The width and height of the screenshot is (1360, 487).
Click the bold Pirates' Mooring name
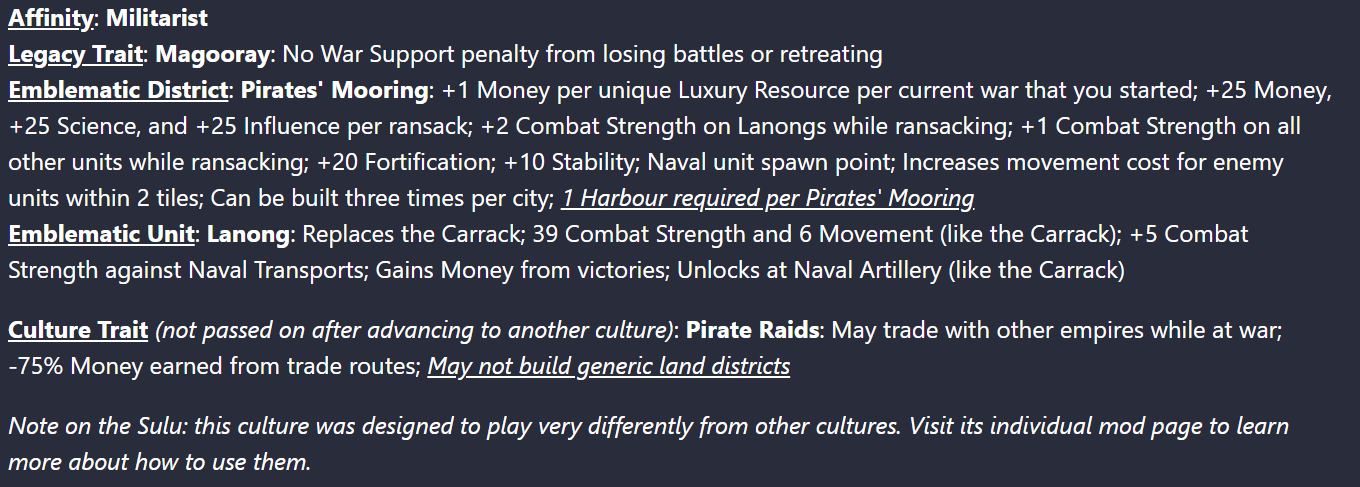point(334,90)
